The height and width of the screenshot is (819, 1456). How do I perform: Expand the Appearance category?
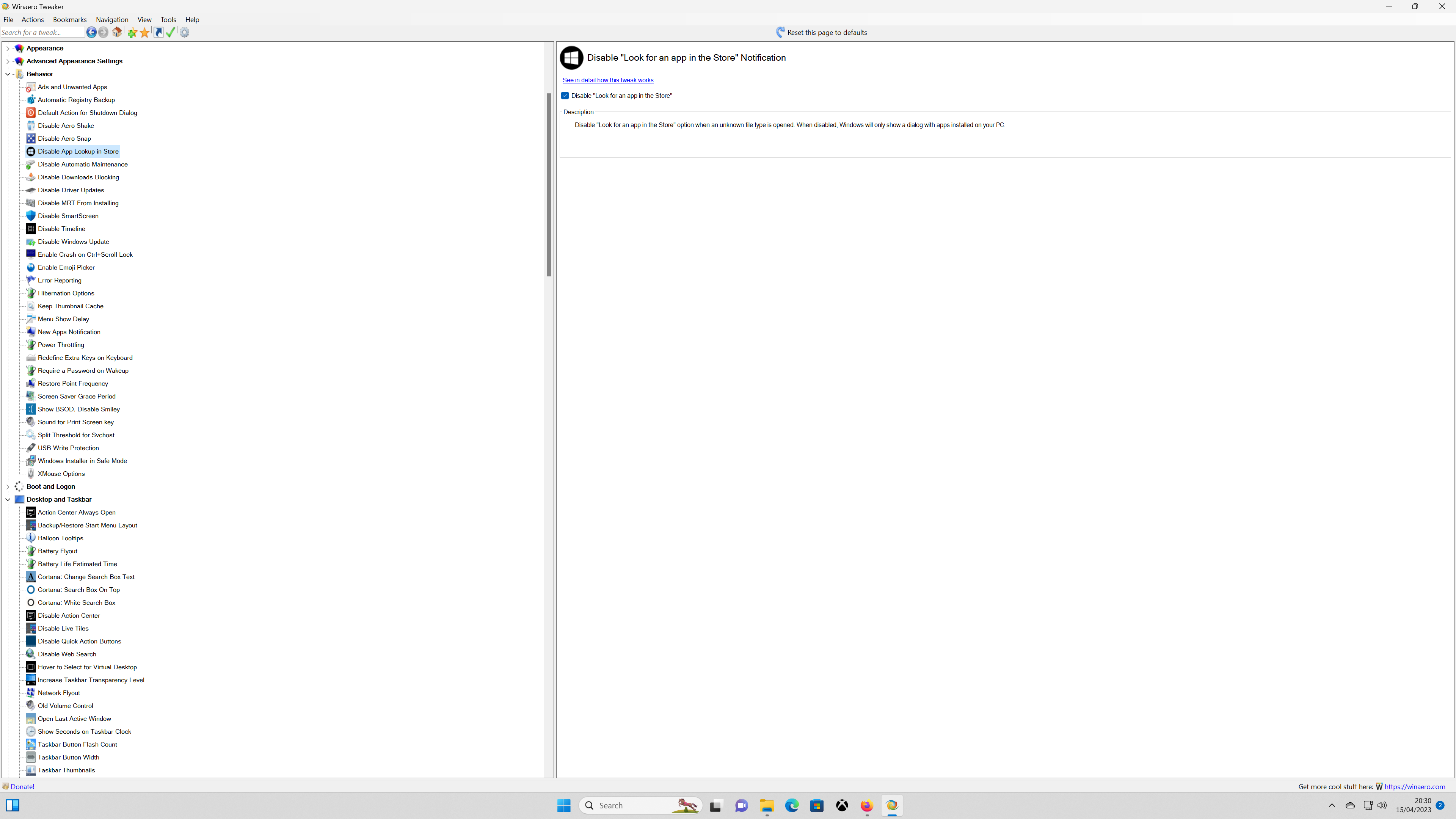pyautogui.click(x=7, y=48)
